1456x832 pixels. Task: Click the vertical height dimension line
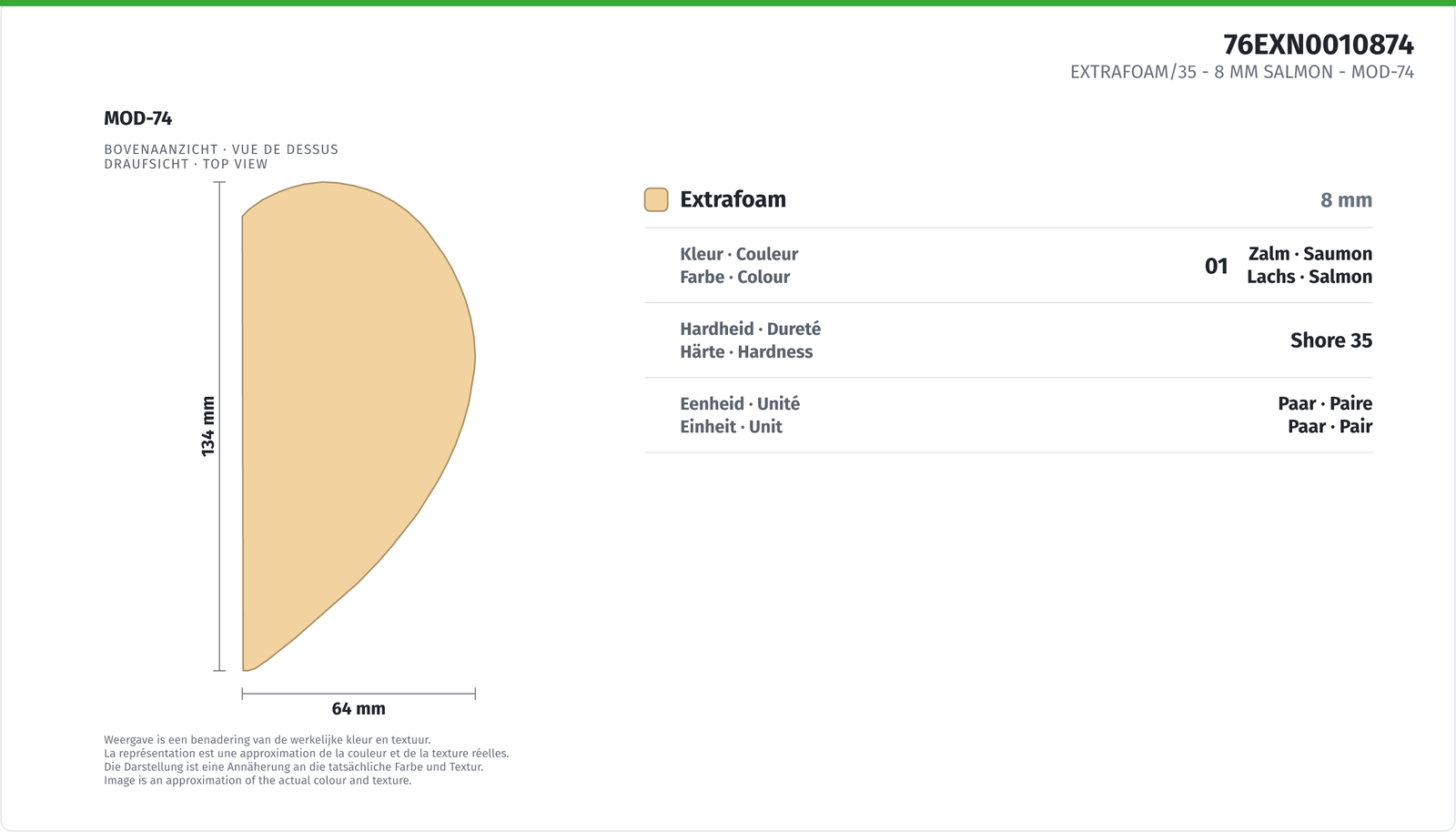[x=219, y=426]
